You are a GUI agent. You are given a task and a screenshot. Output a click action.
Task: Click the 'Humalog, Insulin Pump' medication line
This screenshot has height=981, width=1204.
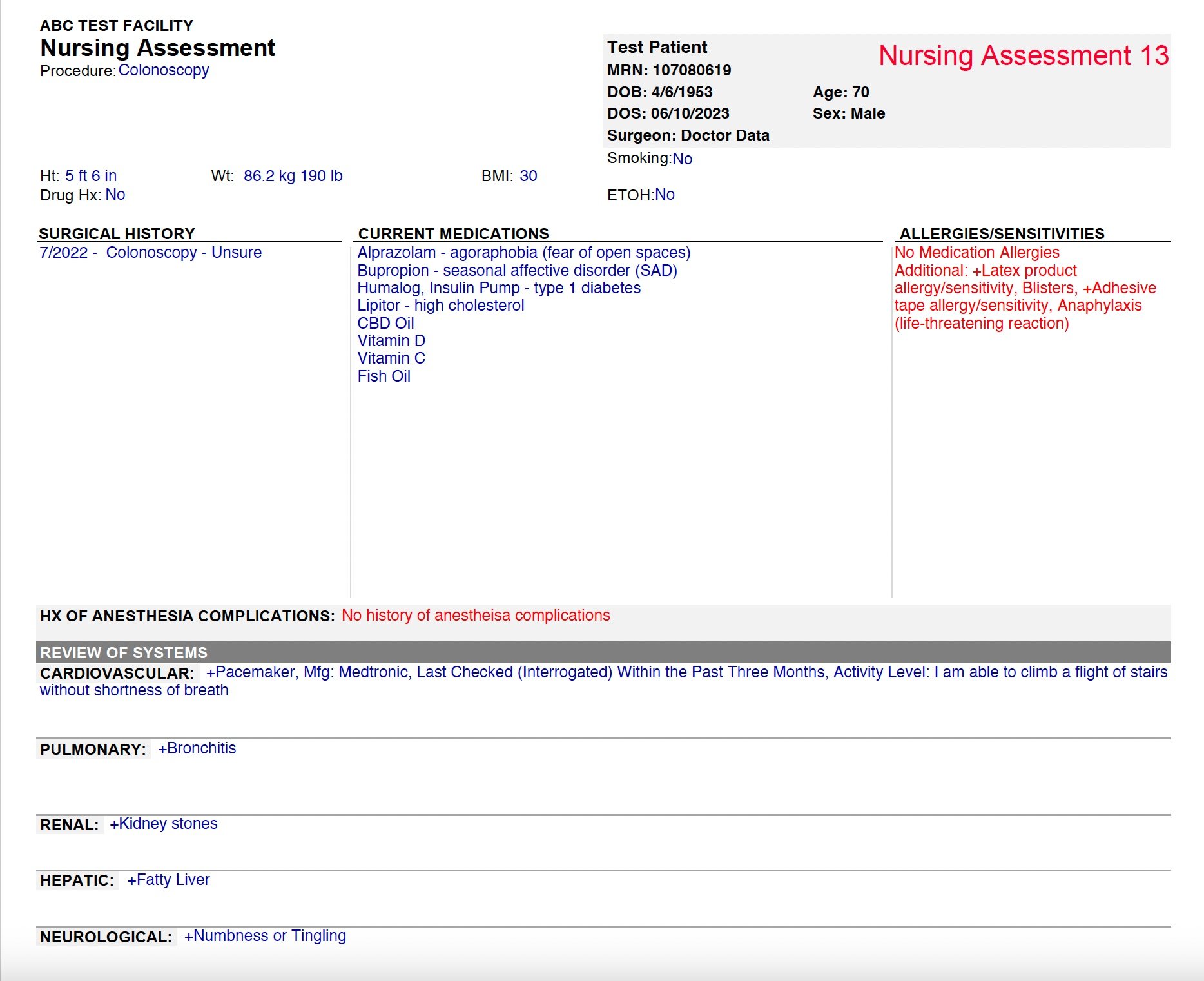click(x=499, y=288)
